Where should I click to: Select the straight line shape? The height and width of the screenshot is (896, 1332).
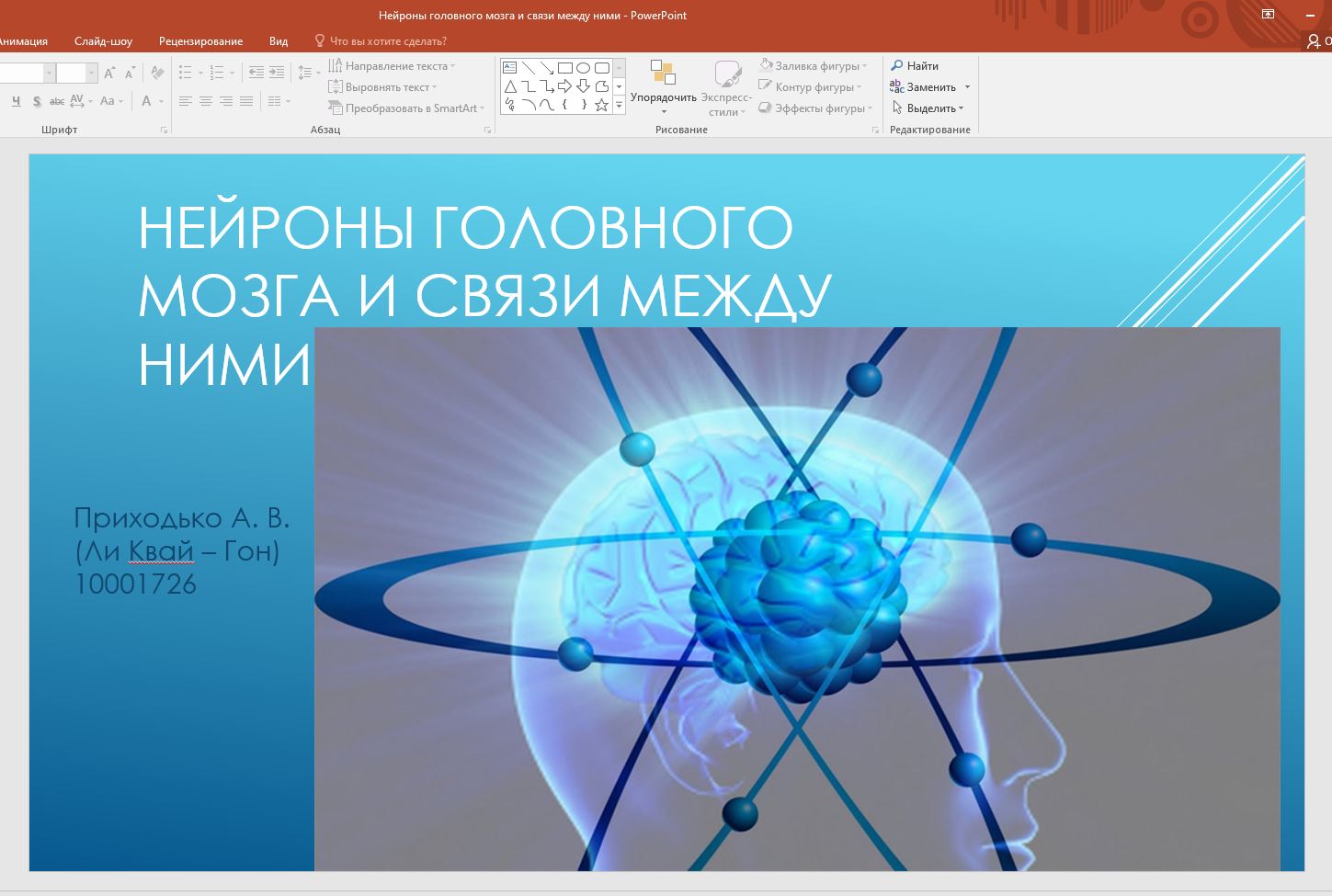(529, 68)
